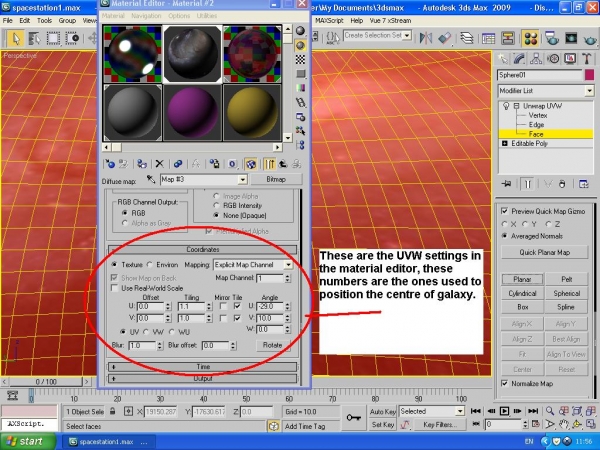Click the Quick Planar Map button

click(x=545, y=252)
